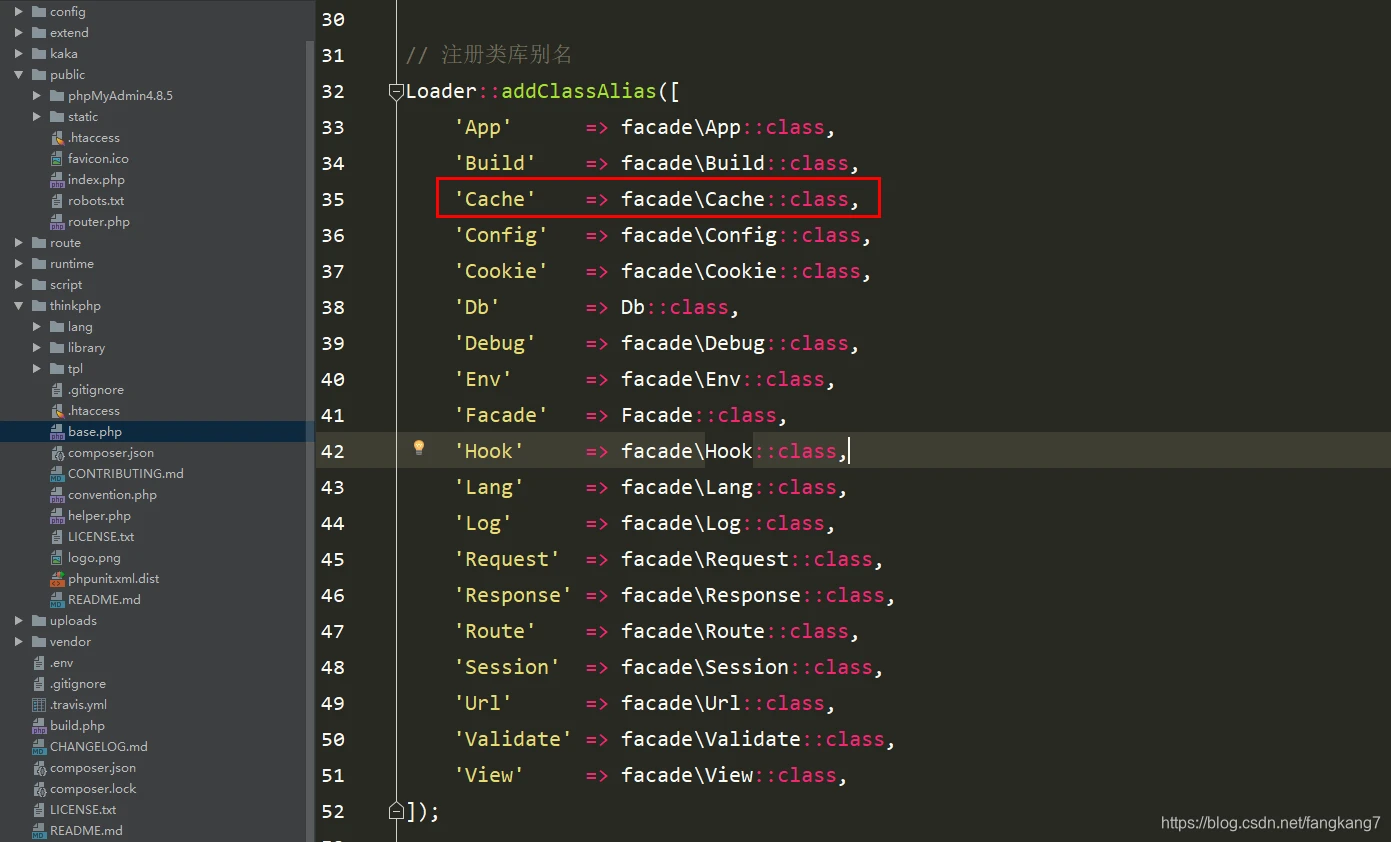Viewport: 1391px width, 842px height.
Task: Fold the addClassAlias block at line 32
Action: (396, 92)
